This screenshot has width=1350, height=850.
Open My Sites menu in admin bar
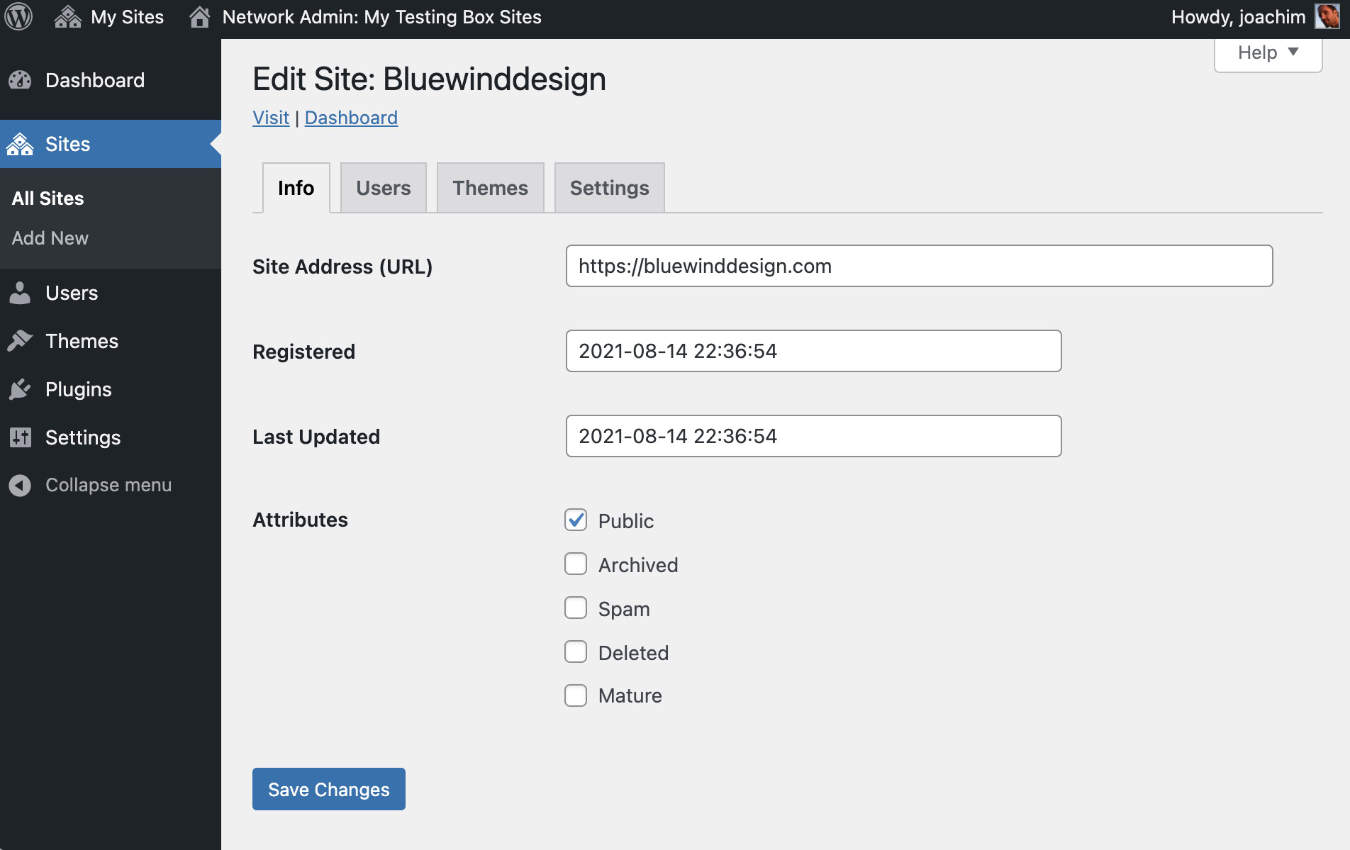coord(109,17)
